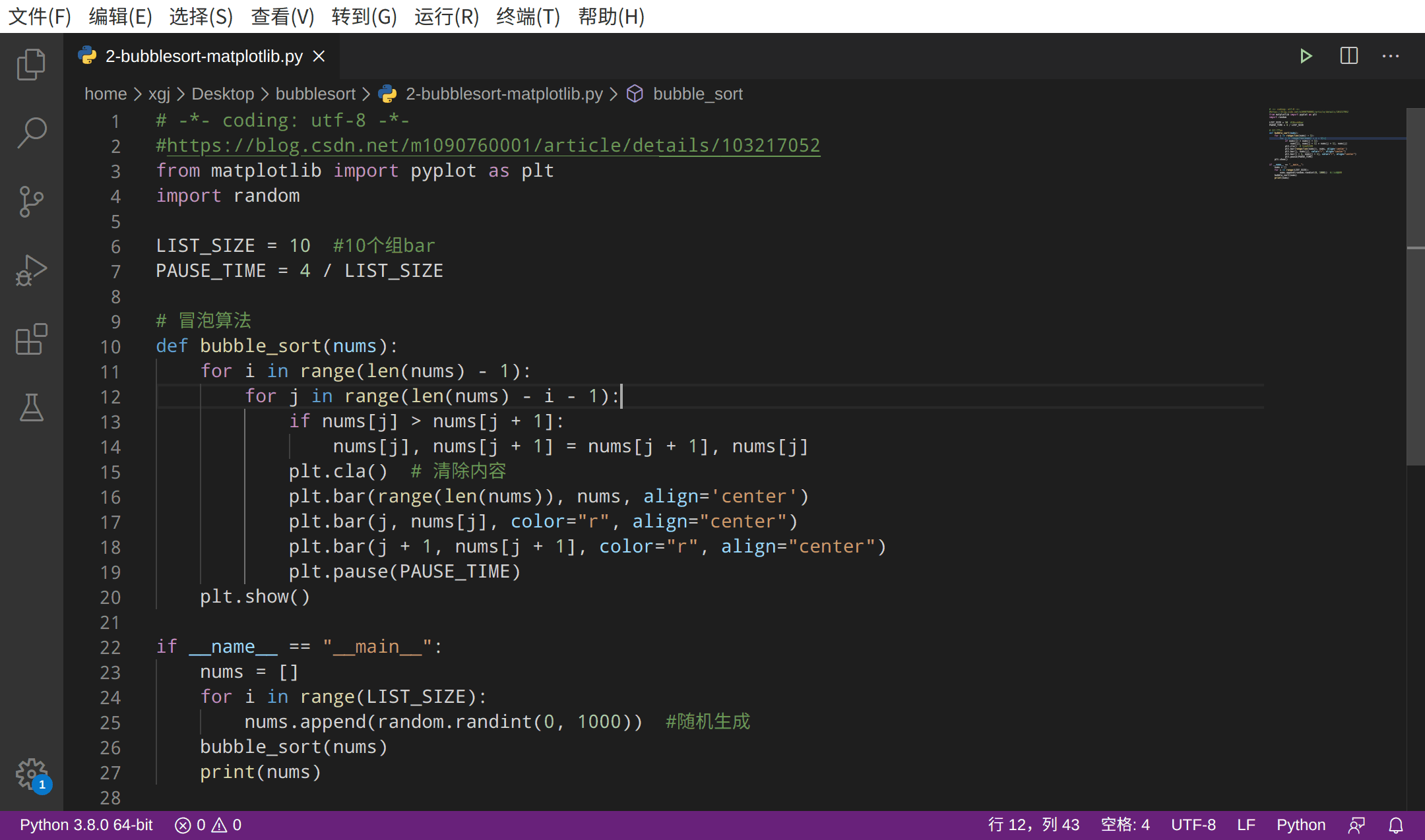Close the 2-bubblesort-matplotlib.py tab
The height and width of the screenshot is (840, 1425).
[x=319, y=56]
